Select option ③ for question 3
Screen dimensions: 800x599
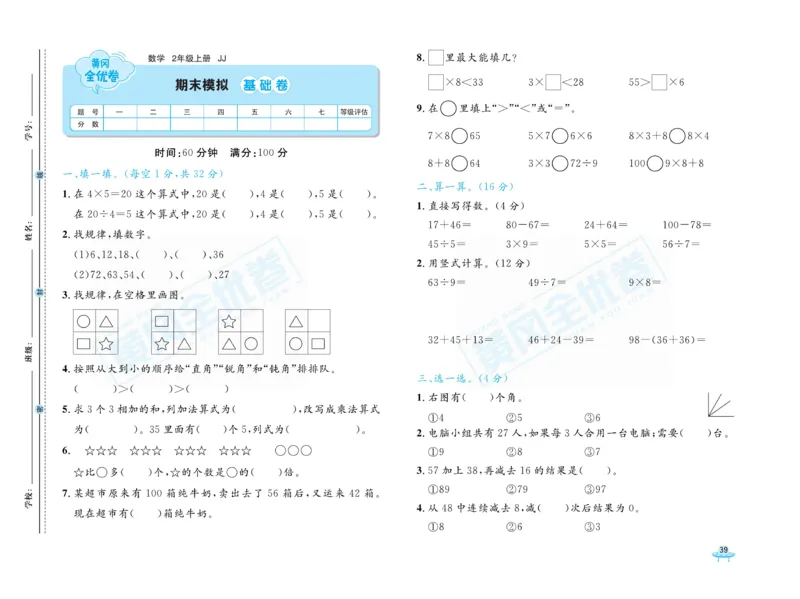point(590,487)
